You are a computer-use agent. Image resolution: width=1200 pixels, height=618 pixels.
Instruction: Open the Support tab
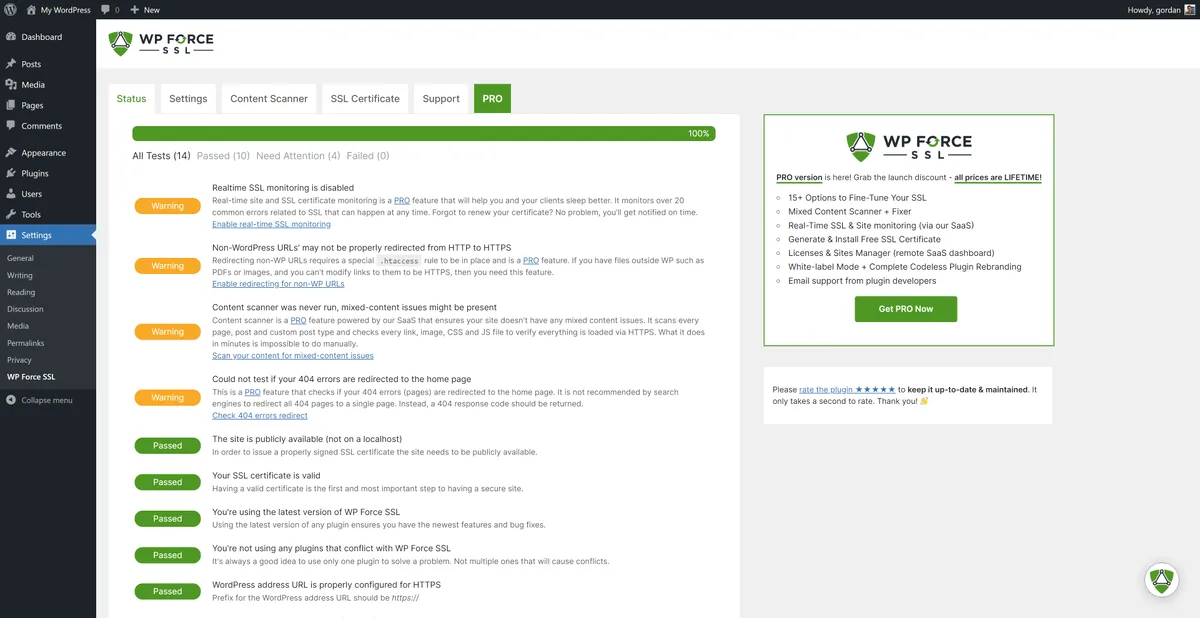pyautogui.click(x=441, y=99)
